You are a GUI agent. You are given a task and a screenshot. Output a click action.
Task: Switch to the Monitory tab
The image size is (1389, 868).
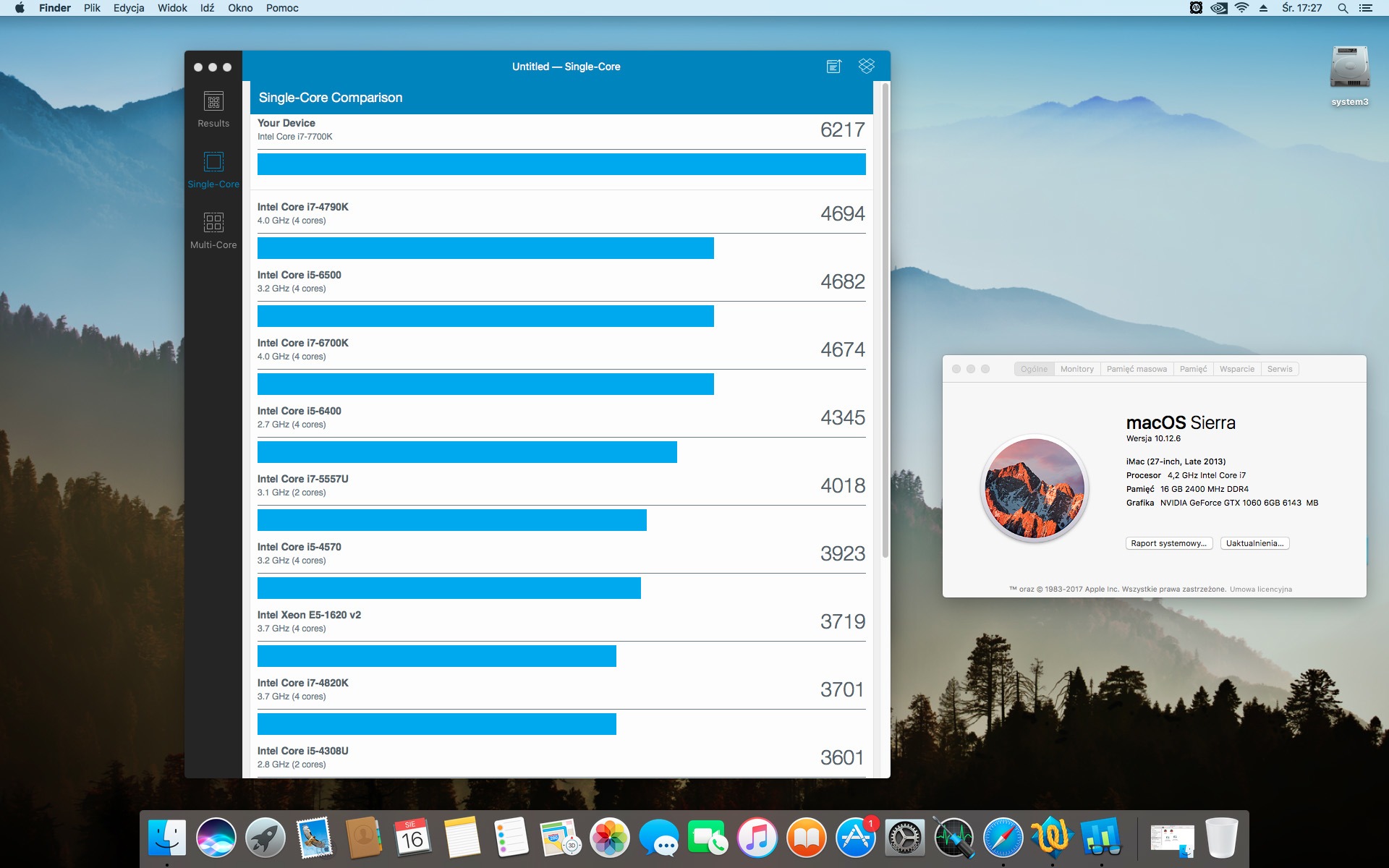tap(1076, 369)
